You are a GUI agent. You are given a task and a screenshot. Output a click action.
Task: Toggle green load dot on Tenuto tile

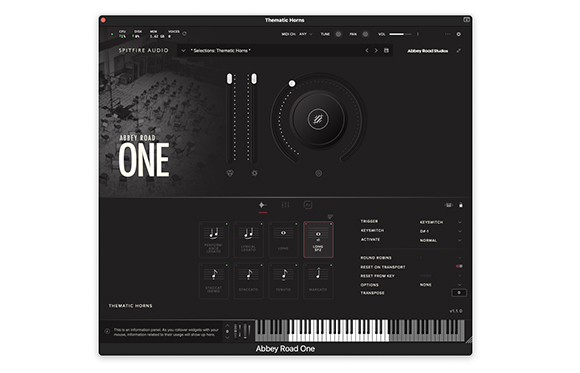[x=296, y=265]
